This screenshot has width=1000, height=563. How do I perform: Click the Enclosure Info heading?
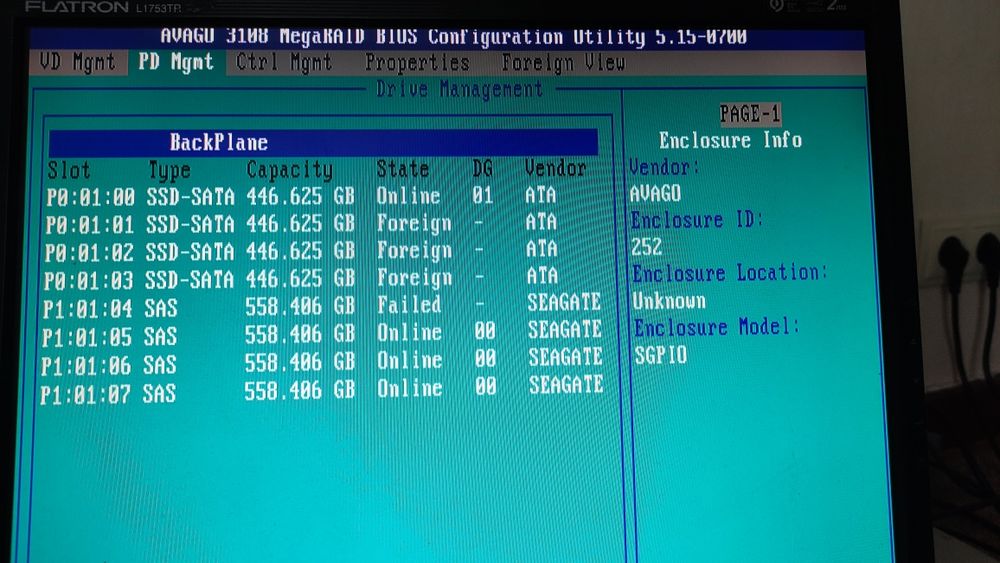click(x=730, y=140)
